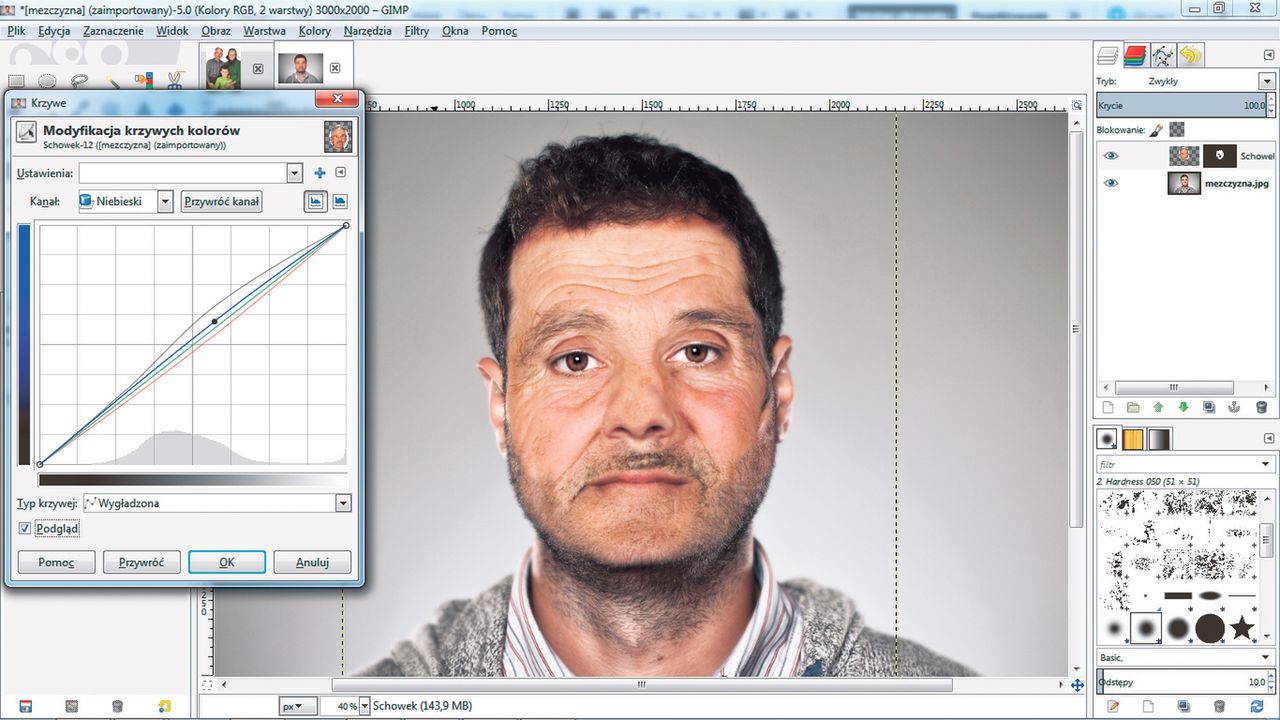
Task: Click the navigate image cross icon at canvas corner
Action: pos(1077,685)
